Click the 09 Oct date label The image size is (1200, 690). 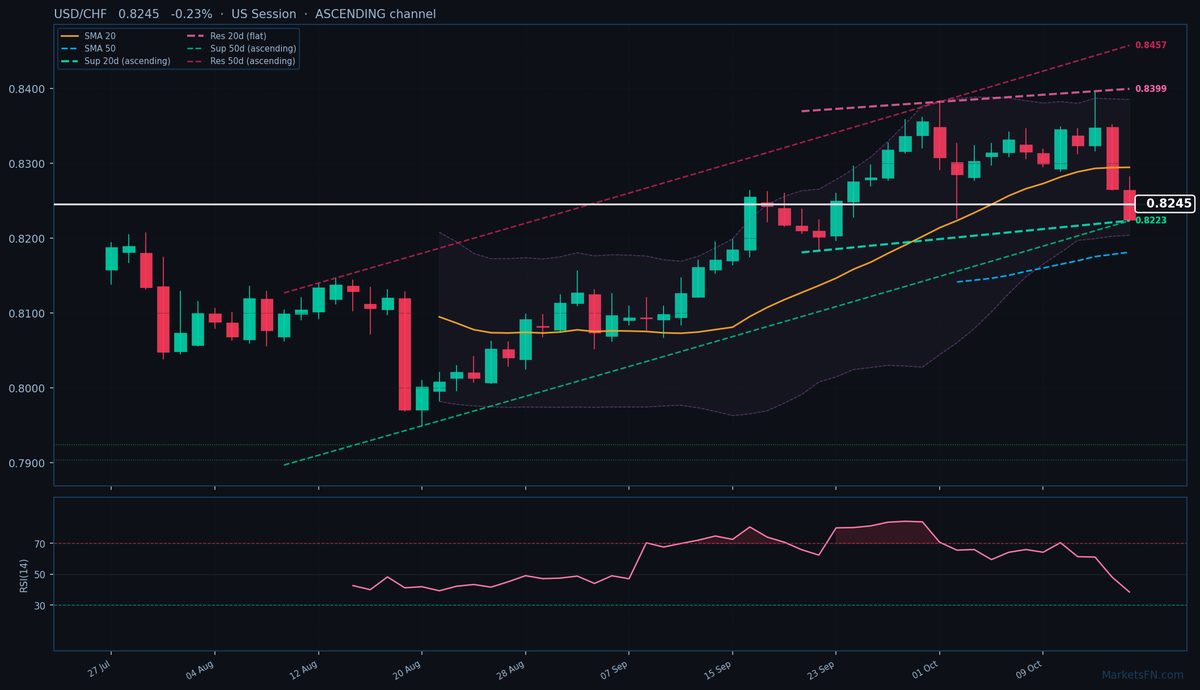pos(1030,668)
